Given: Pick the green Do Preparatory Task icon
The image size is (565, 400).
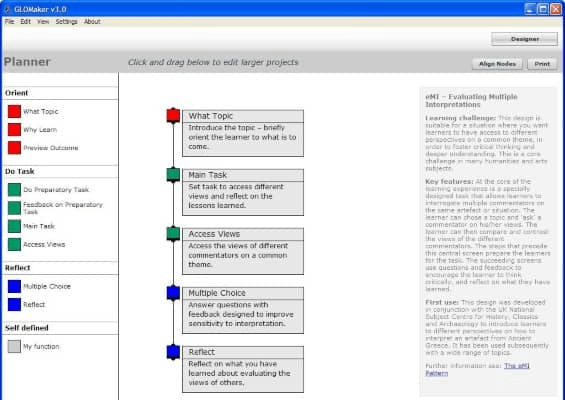Looking at the screenshot, I should 14,190.
